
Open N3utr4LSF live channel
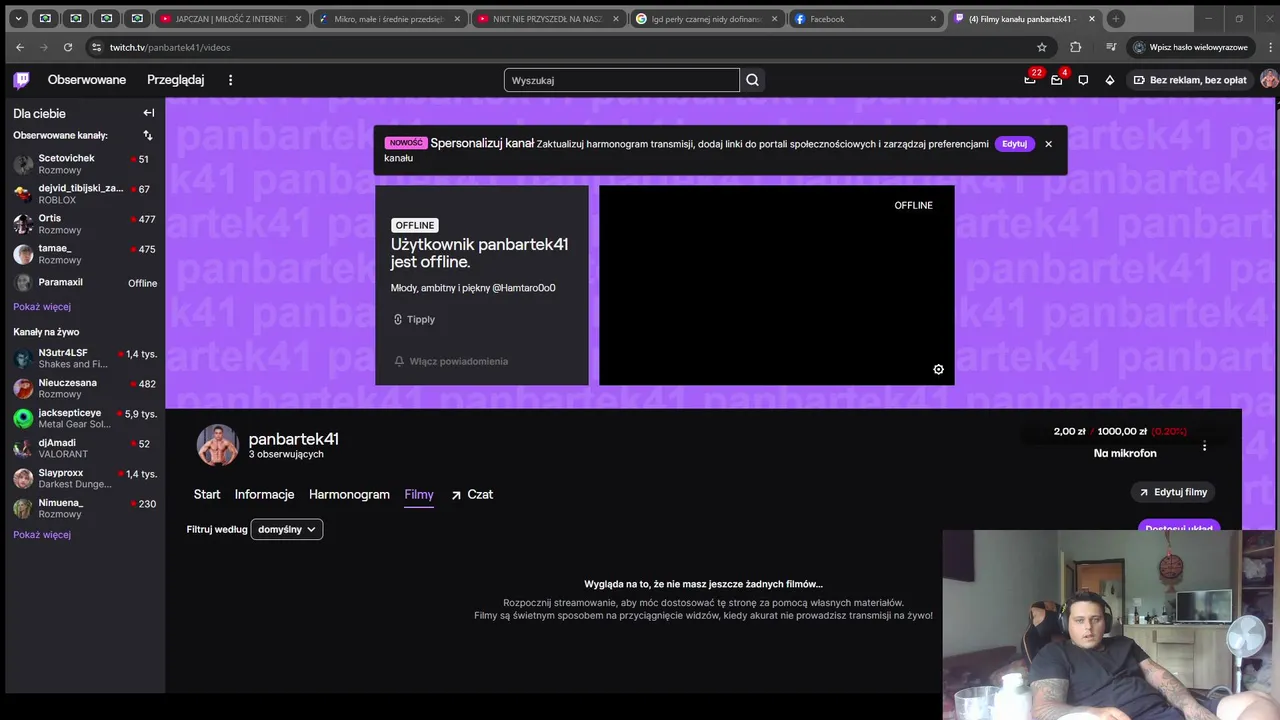[x=85, y=359]
